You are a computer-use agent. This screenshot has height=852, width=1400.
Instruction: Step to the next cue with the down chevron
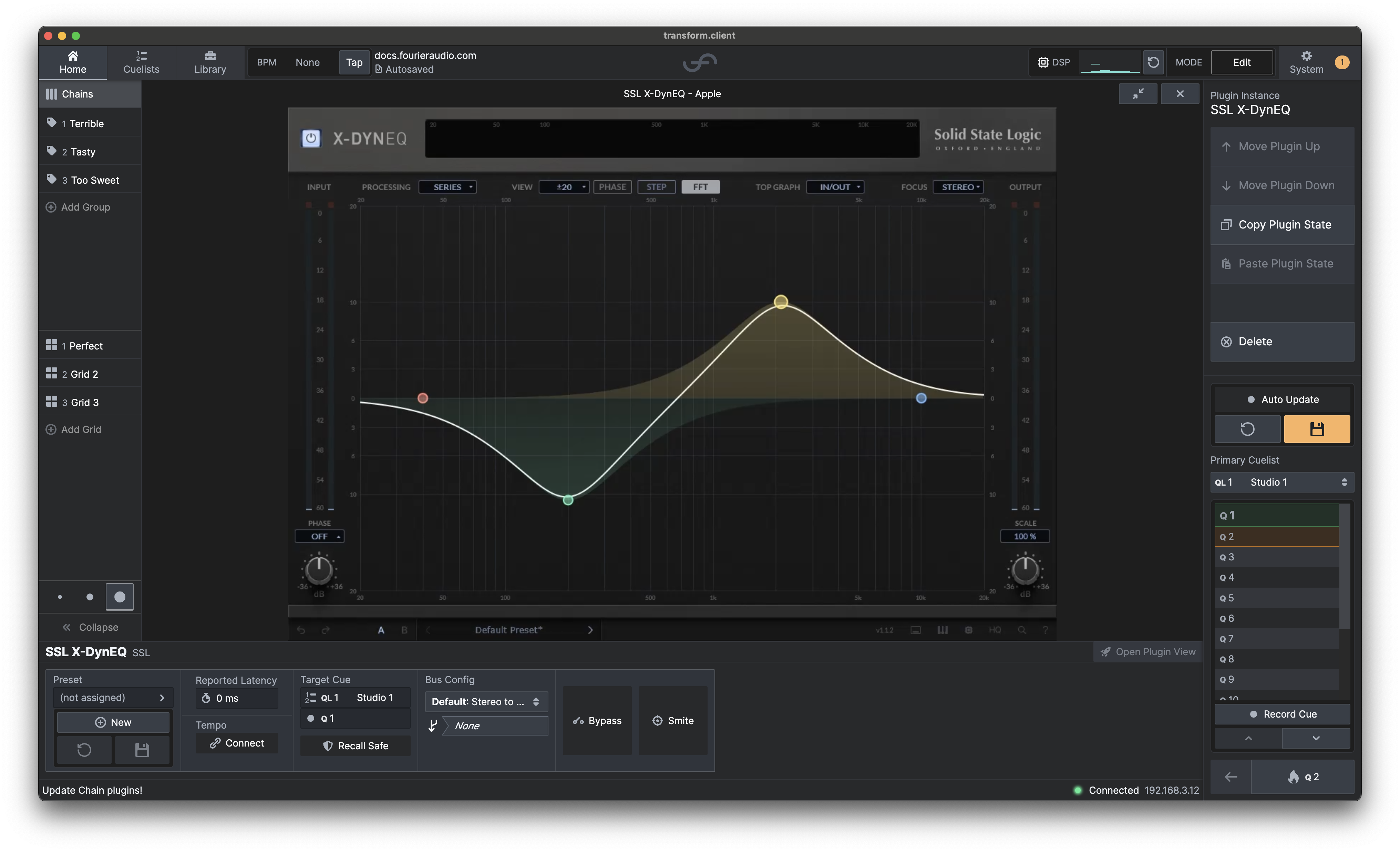pos(1316,738)
